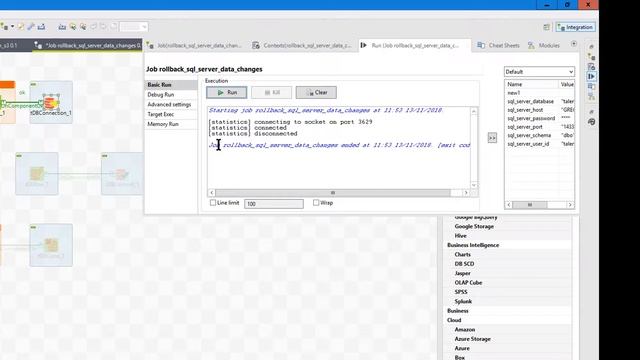
Task: Click the collapse context panel arrows button
Action: (x=492, y=138)
